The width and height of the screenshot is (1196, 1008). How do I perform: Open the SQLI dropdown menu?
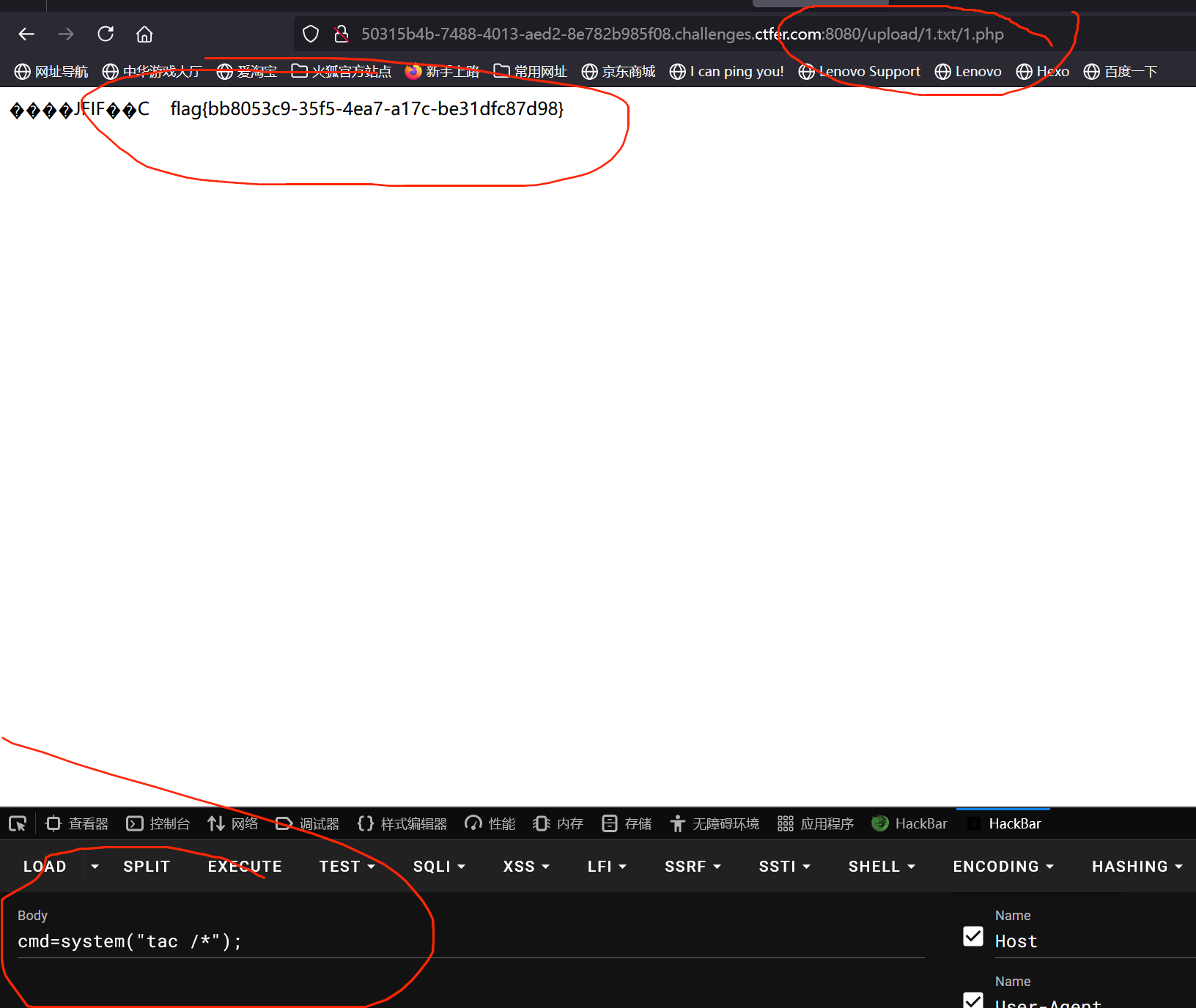439,867
